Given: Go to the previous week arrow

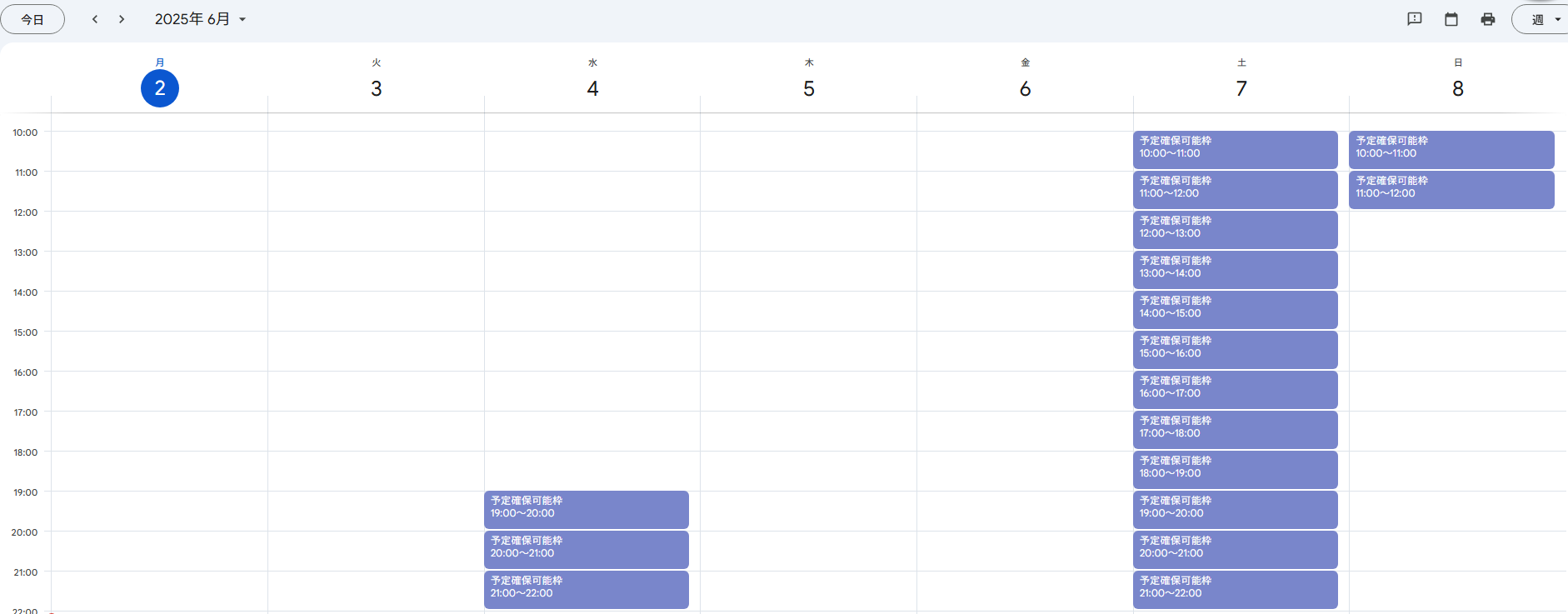Looking at the screenshot, I should point(95,19).
